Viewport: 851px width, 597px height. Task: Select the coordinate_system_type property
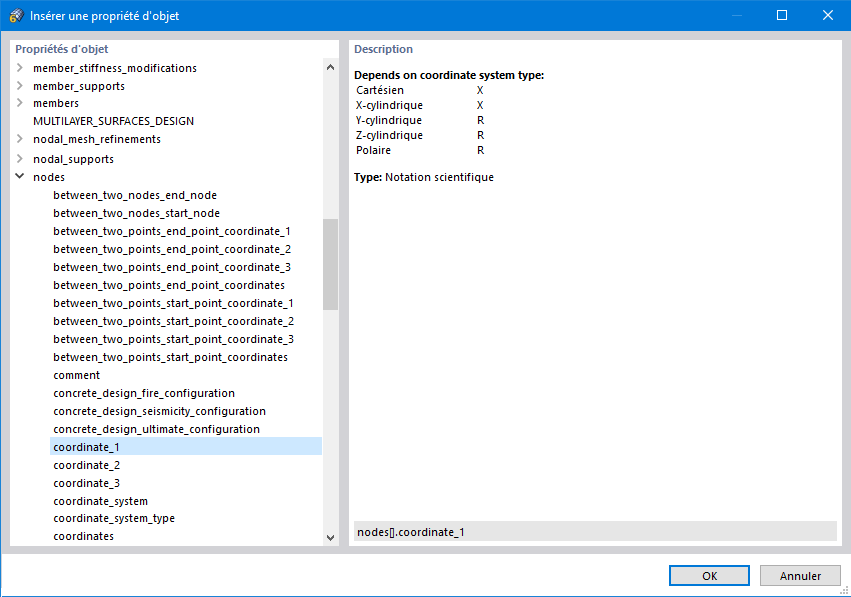[x=114, y=518]
